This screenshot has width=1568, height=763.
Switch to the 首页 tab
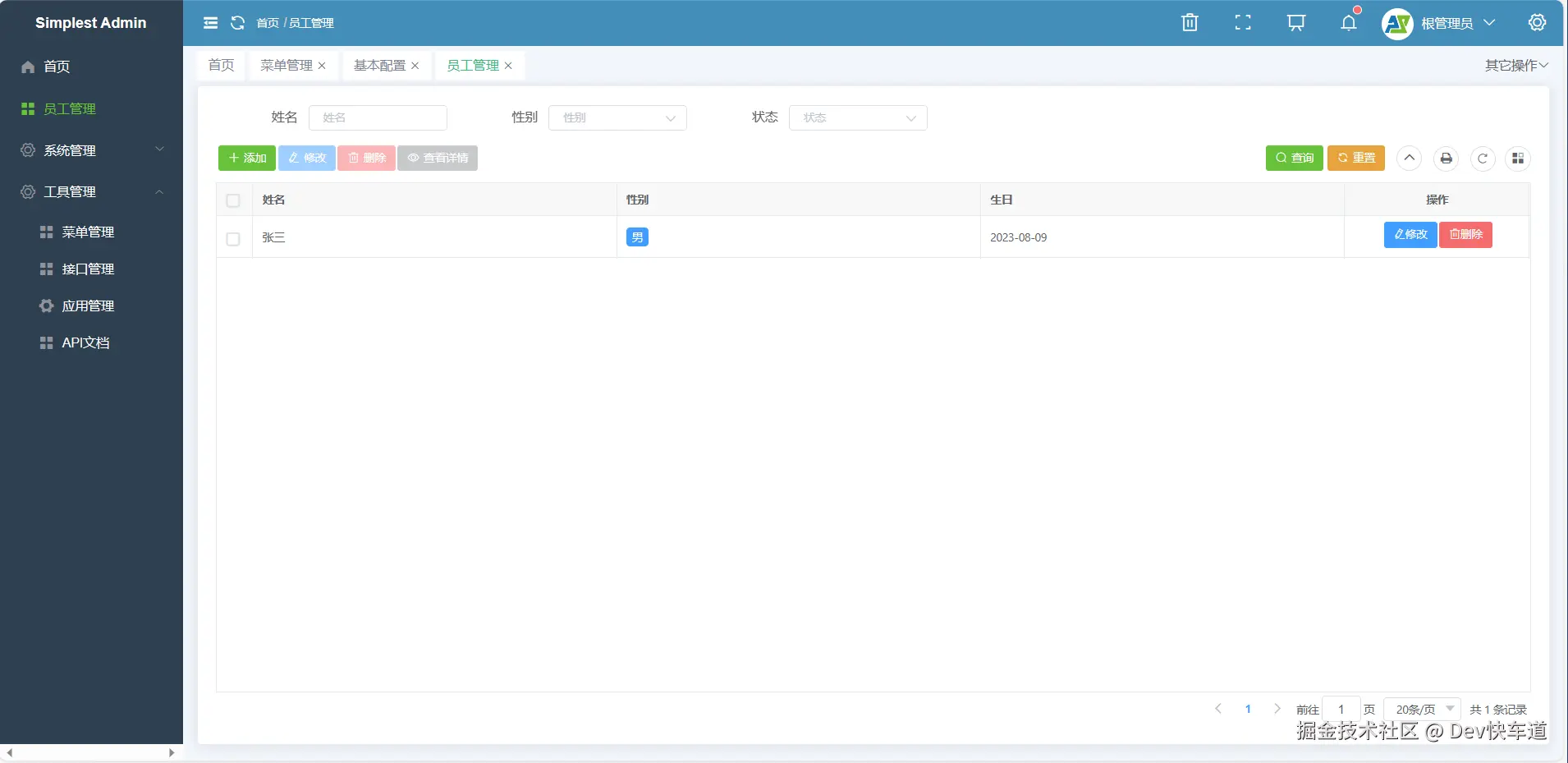coord(221,66)
